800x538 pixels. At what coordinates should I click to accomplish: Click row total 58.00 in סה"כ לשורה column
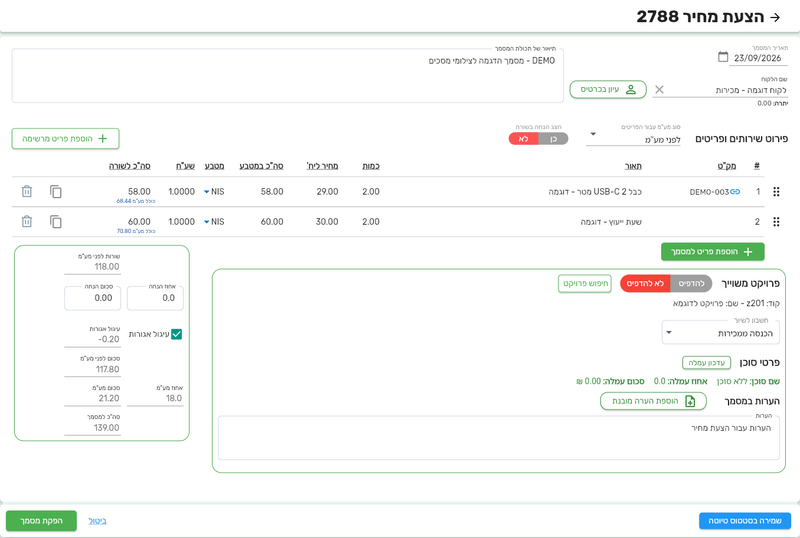click(139, 192)
